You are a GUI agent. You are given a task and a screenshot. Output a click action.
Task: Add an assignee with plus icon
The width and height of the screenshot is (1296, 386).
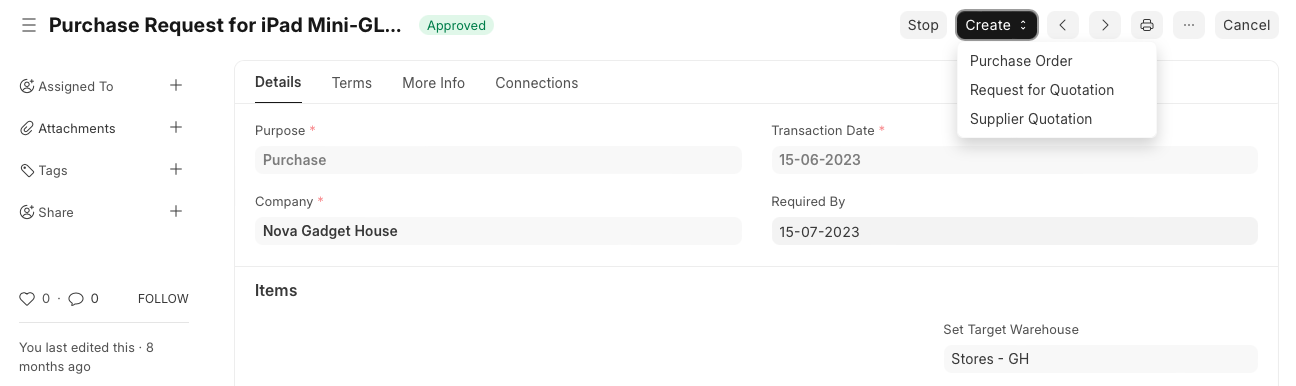point(176,86)
